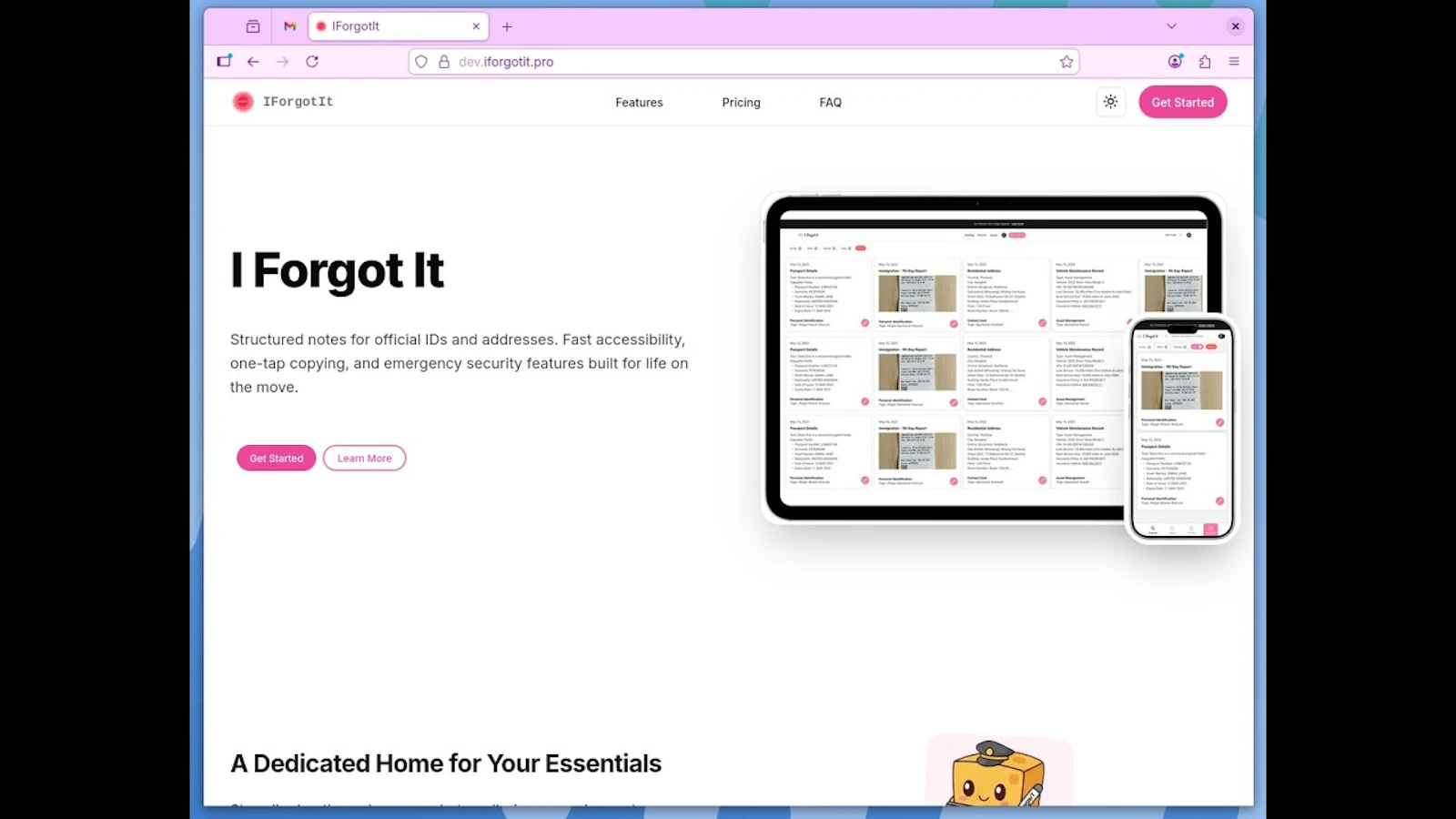Switch to the pinned Gmail tab
This screenshot has width=1456, height=819.
click(x=289, y=26)
